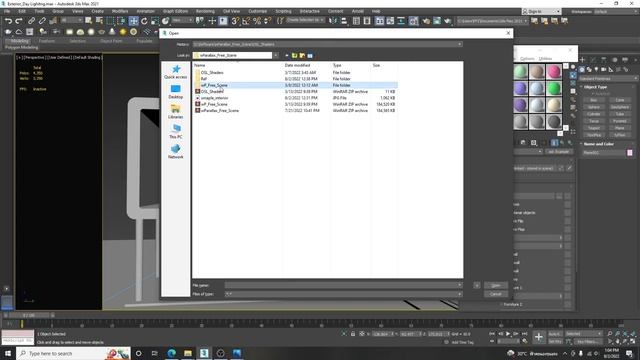This screenshot has height=360, width=640.
Task: Choose the Select and Move tool
Action: (133, 21)
